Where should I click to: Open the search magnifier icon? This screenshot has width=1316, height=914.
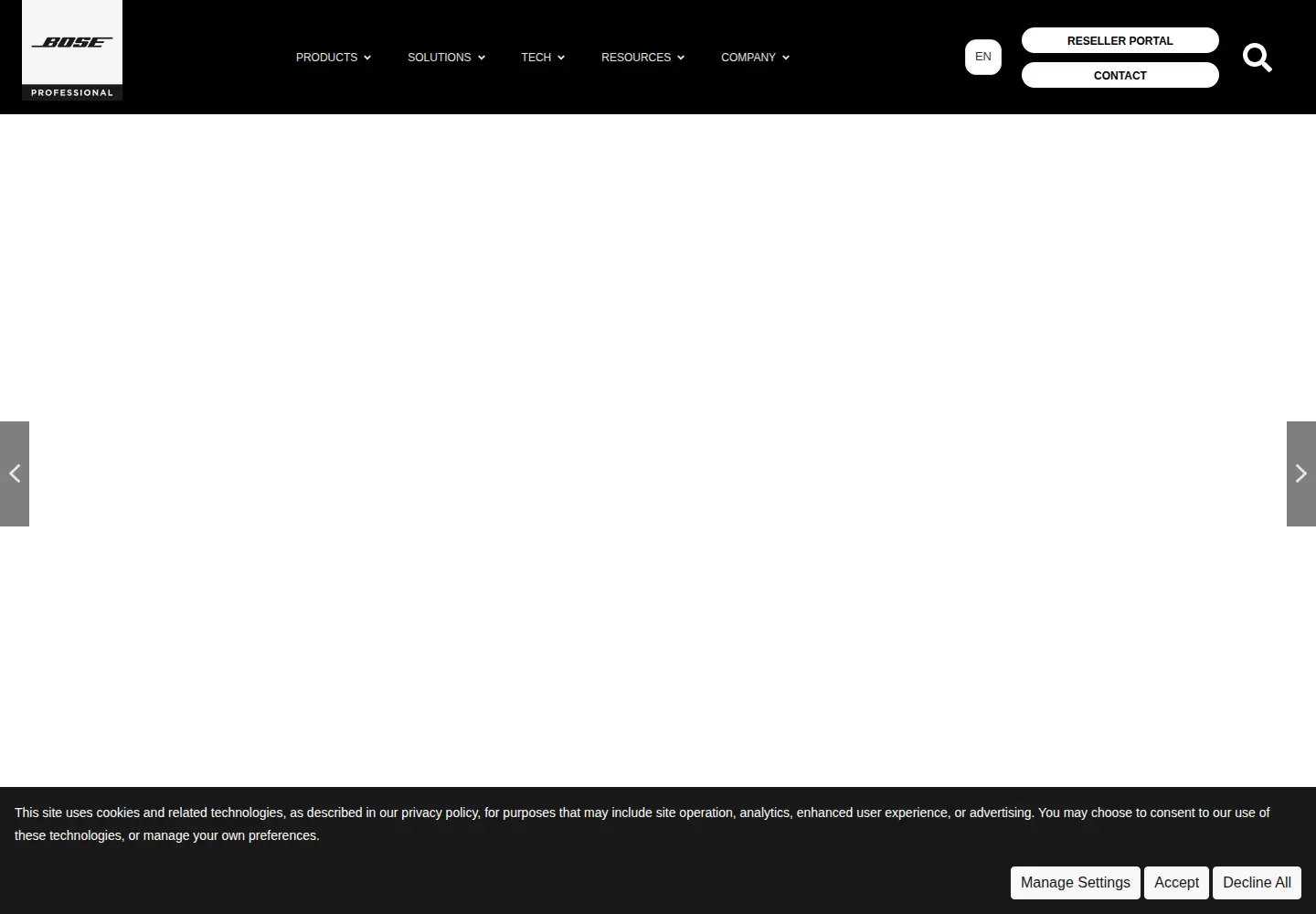tap(1258, 58)
